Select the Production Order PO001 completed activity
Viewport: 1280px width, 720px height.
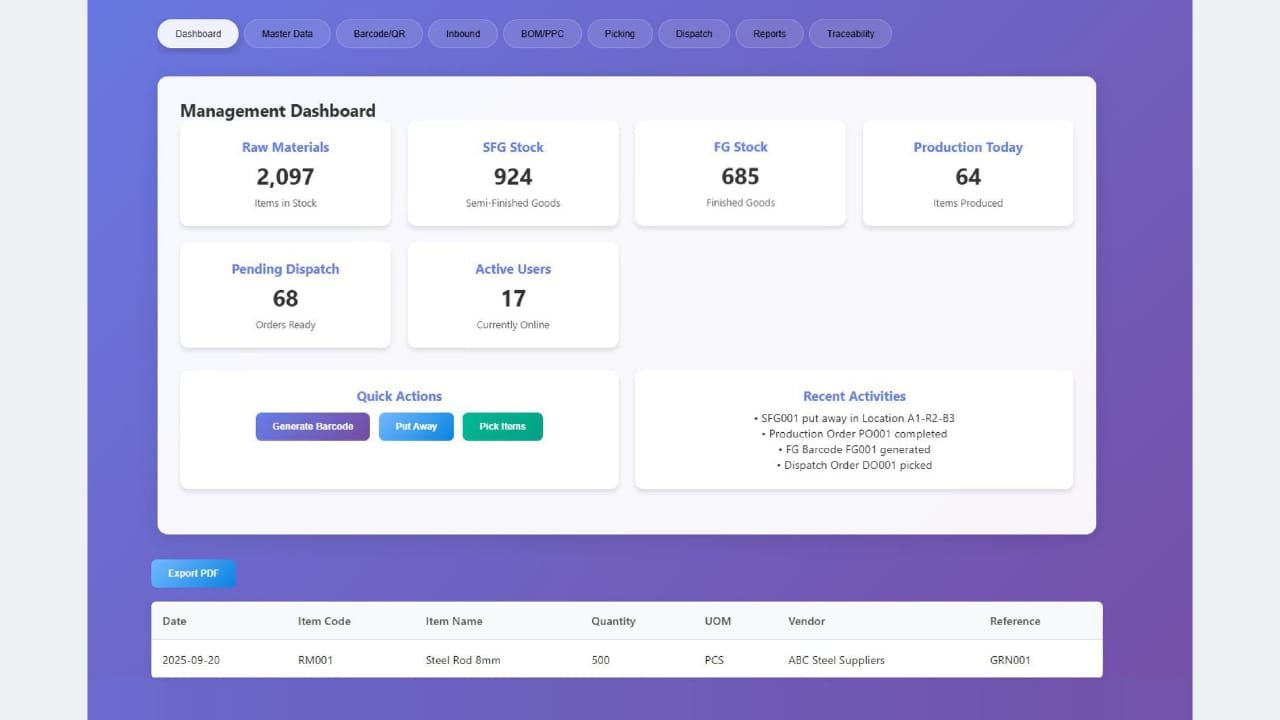coord(854,434)
